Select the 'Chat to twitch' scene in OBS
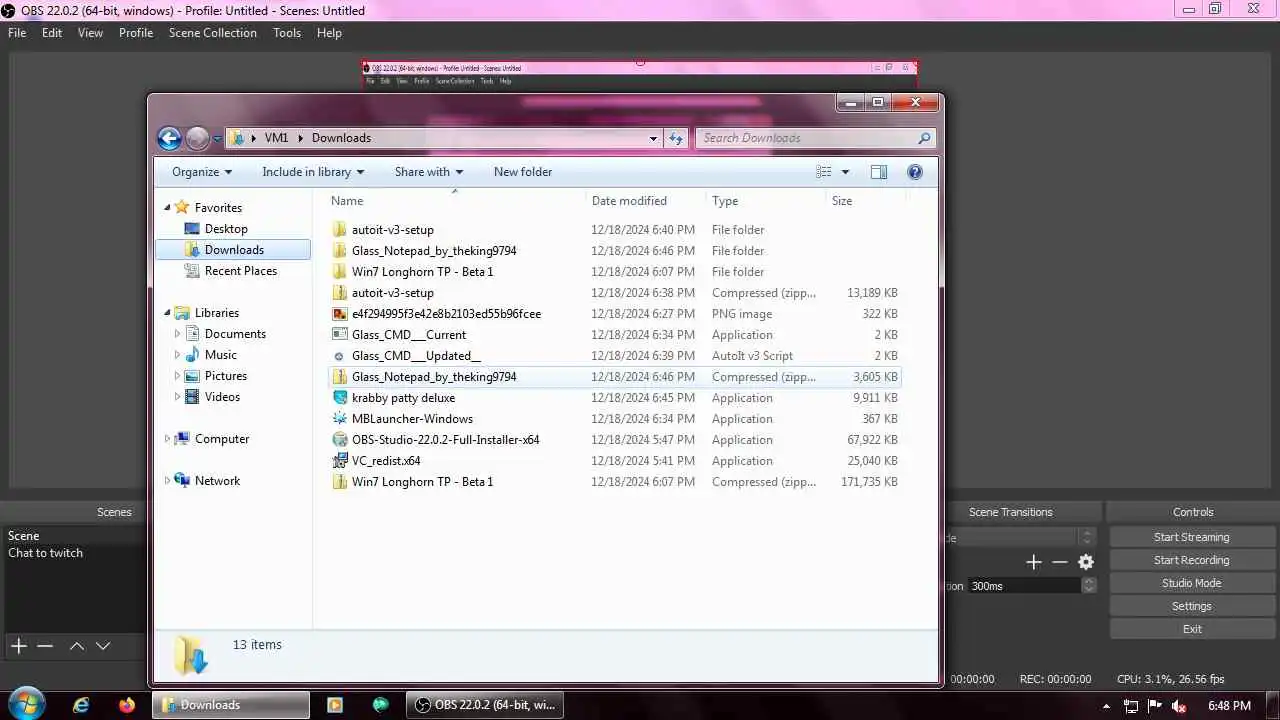Viewport: 1280px width, 720px height. click(46, 553)
